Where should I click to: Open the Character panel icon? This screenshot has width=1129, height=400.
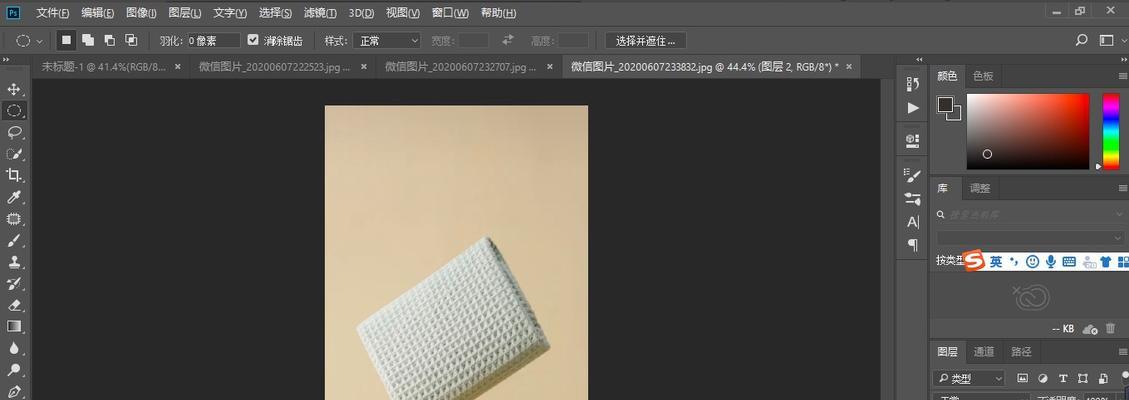click(913, 222)
